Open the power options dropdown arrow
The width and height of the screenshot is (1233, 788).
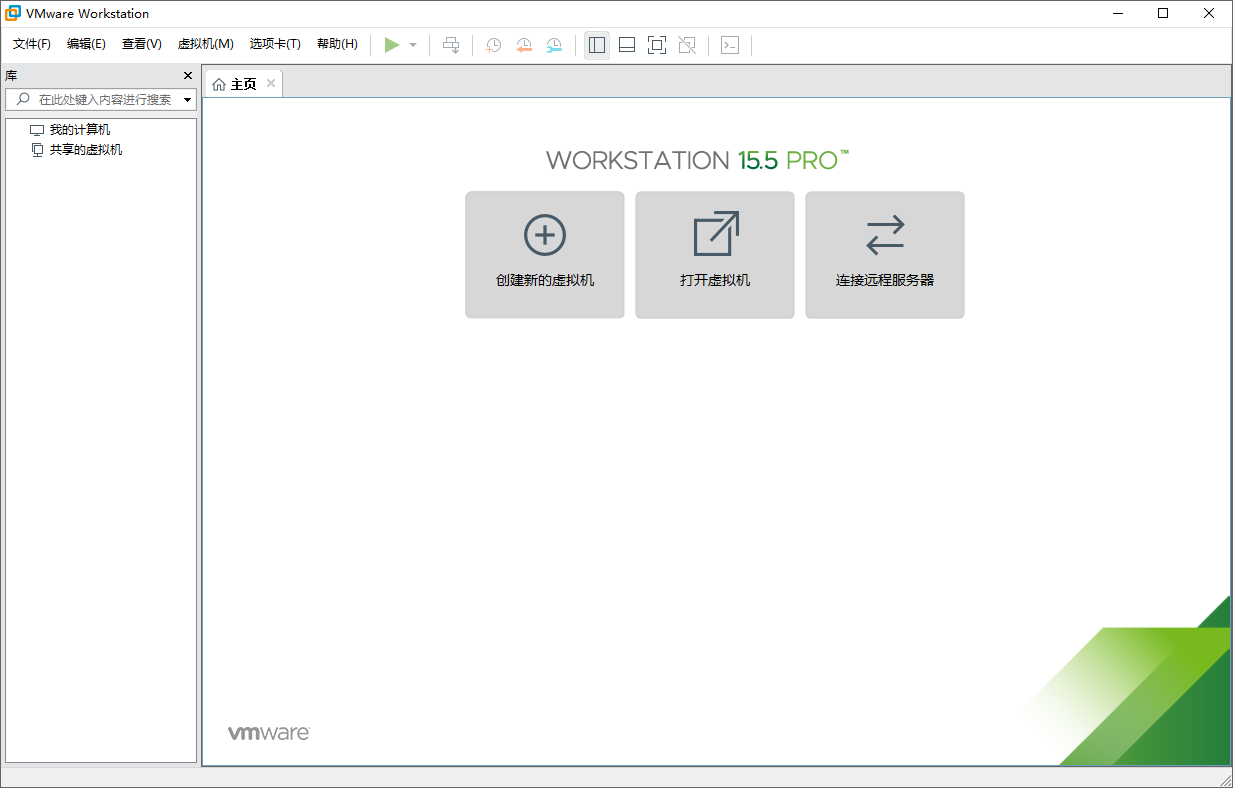pos(412,44)
